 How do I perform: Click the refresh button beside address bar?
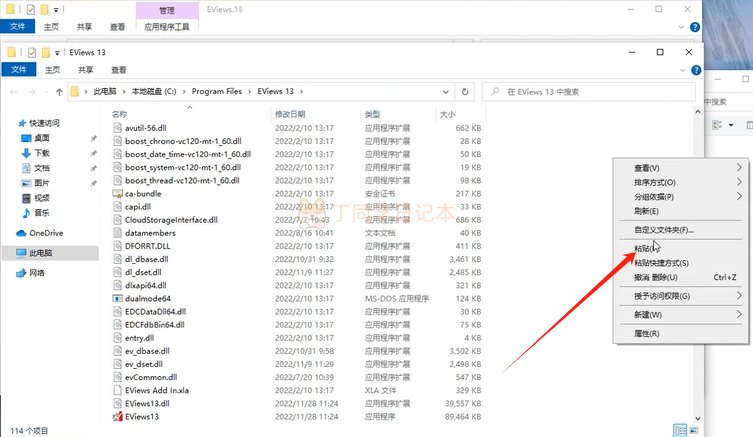point(465,91)
